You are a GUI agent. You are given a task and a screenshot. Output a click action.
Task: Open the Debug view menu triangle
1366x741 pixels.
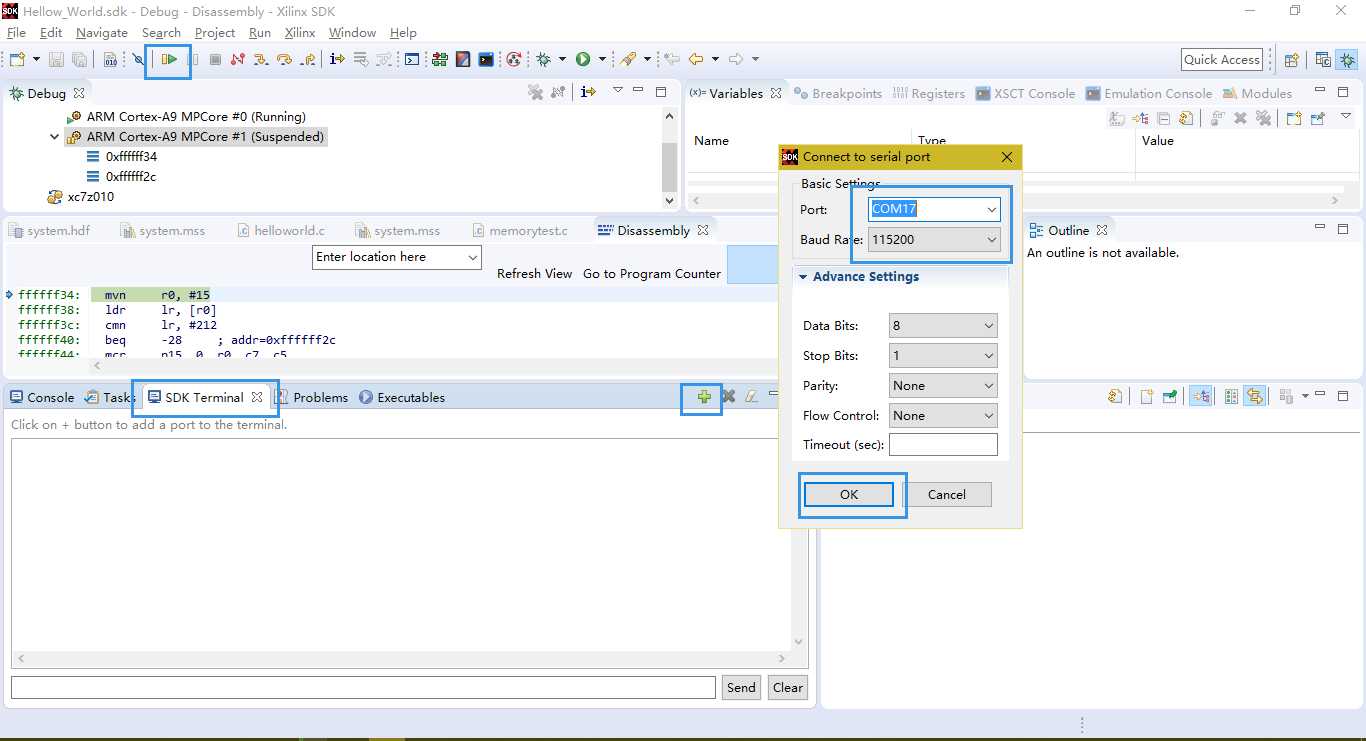click(618, 91)
